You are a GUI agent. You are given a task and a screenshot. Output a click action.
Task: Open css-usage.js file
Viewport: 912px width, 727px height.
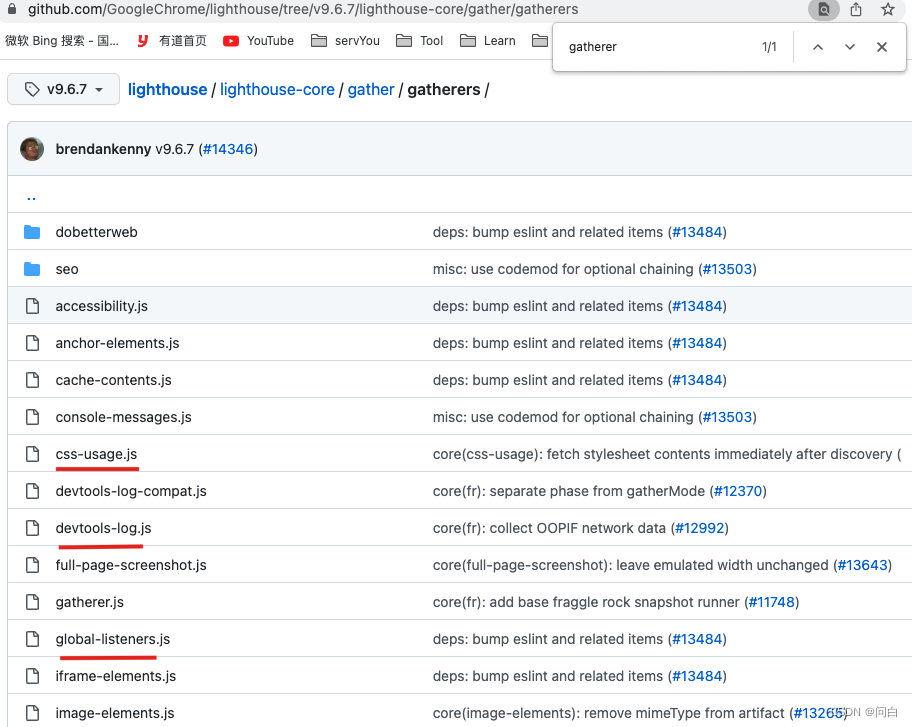97,454
